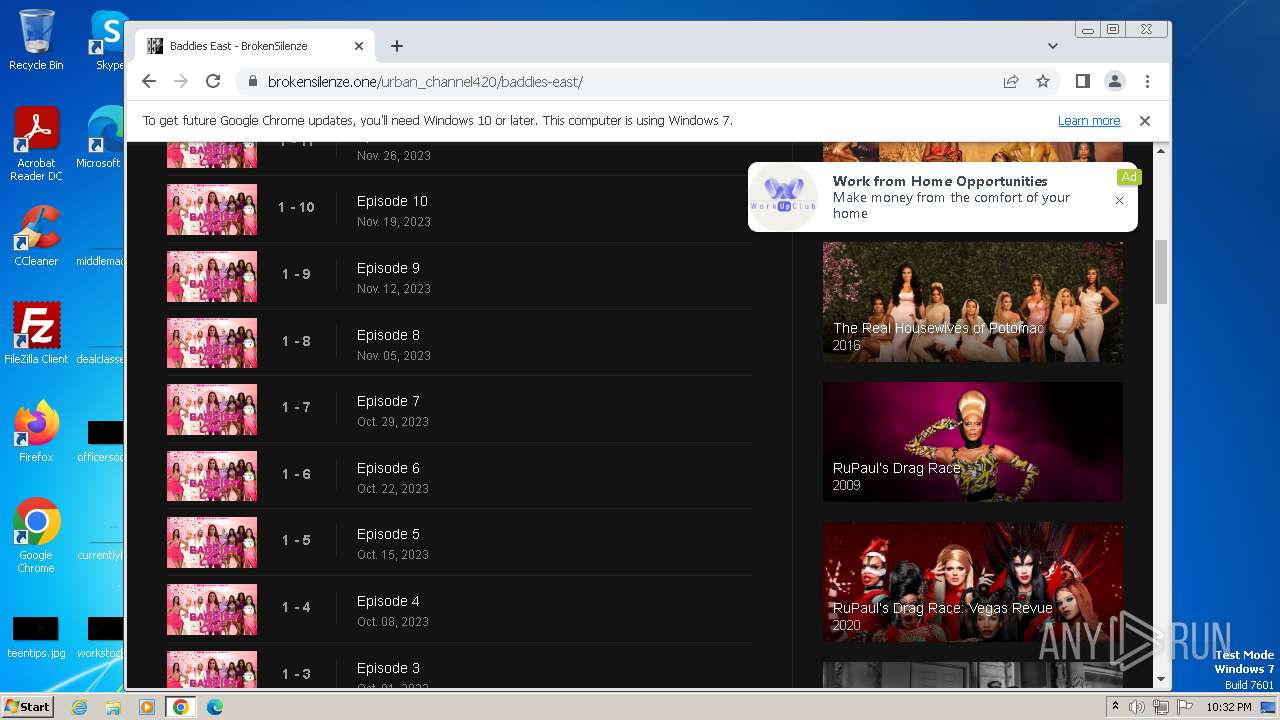Bookmark this page with the star icon
Image resolution: width=1280 pixels, height=720 pixels.
1043,82
